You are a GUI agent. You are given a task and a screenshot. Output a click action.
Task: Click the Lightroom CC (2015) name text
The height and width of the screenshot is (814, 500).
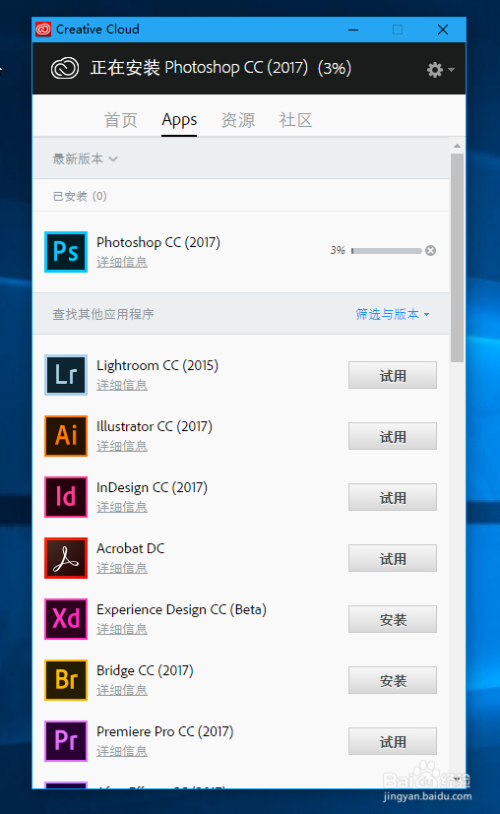point(157,365)
